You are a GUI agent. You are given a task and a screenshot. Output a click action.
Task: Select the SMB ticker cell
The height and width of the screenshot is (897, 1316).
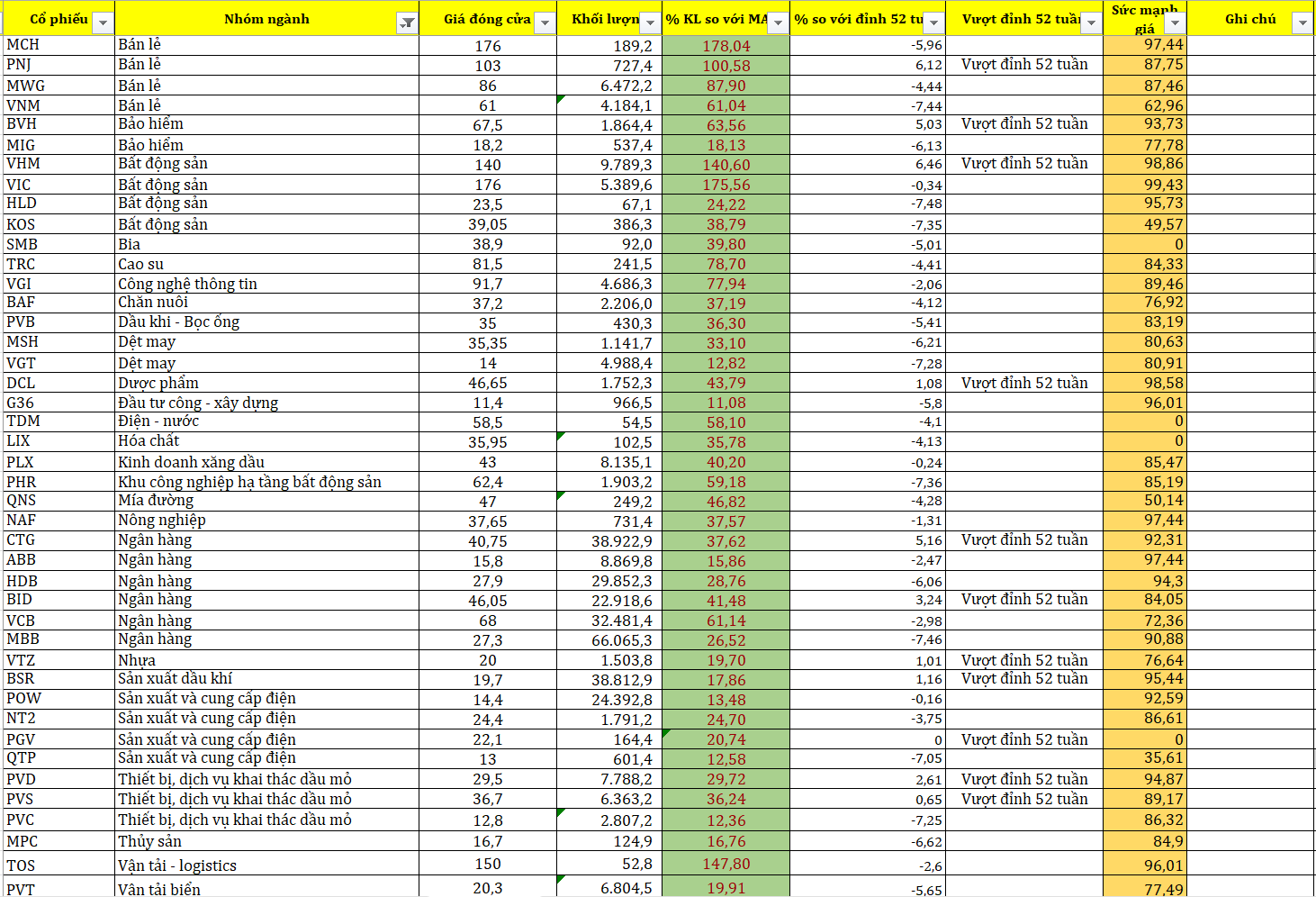coord(59,244)
